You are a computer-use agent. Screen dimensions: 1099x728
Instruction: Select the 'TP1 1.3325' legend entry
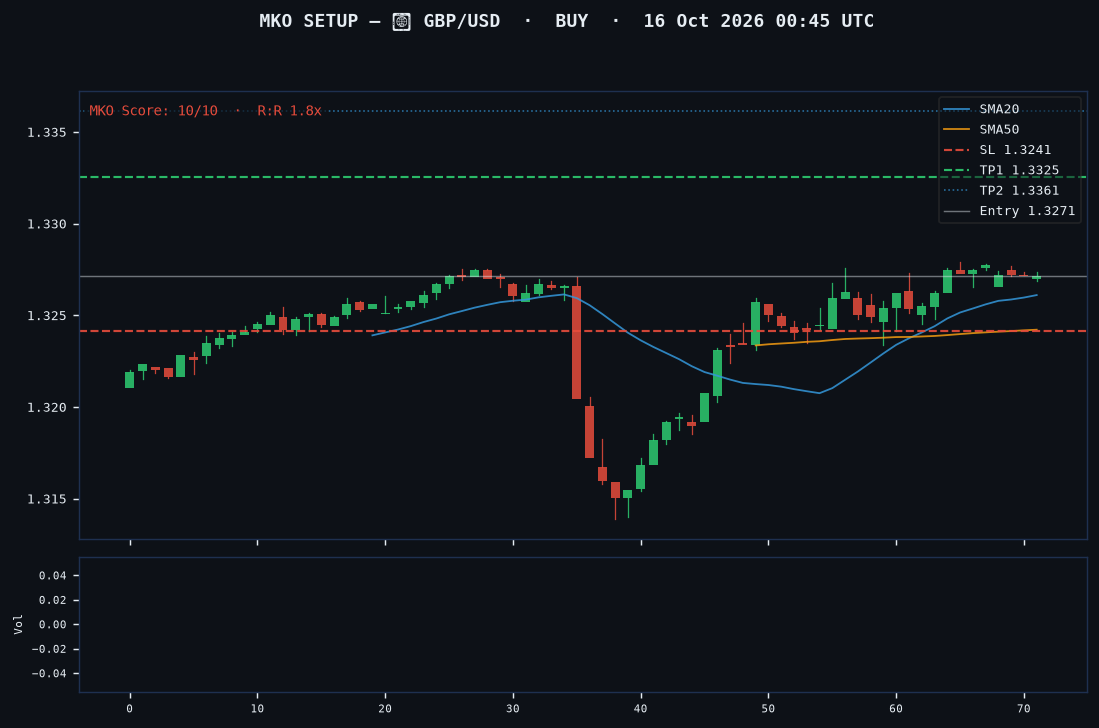(1002, 170)
